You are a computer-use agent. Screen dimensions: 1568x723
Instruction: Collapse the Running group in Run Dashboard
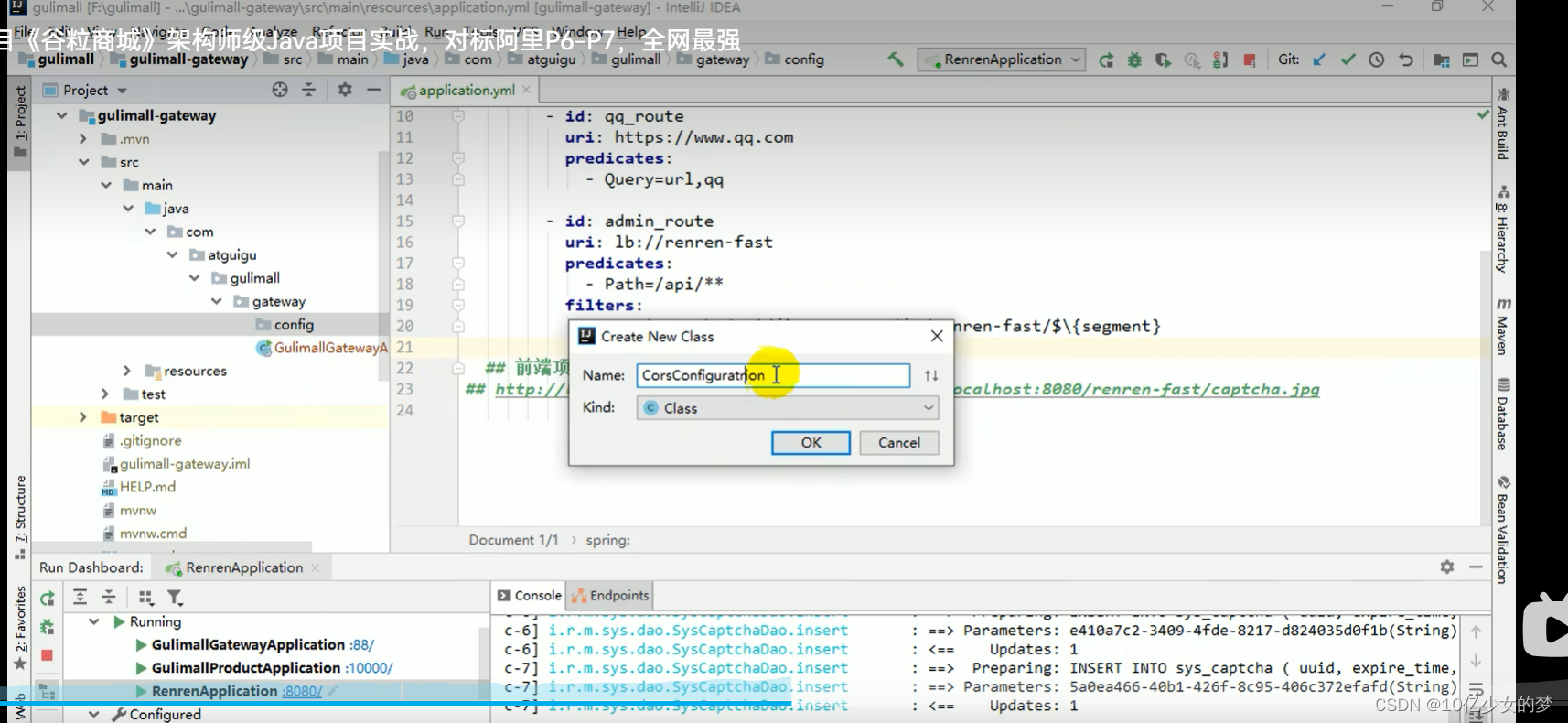[x=93, y=621]
